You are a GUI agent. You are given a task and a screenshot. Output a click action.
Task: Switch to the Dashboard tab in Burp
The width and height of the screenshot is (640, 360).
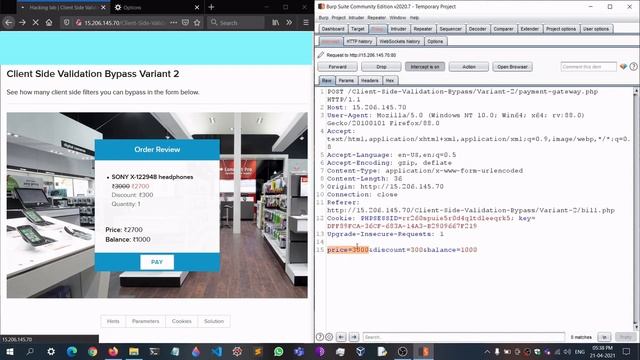tap(333, 29)
